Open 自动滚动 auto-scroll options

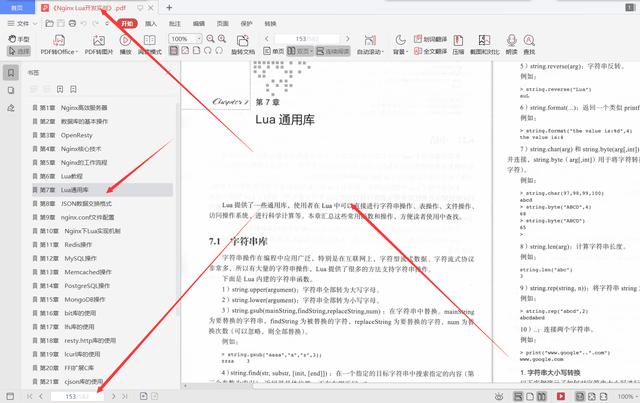point(370,45)
